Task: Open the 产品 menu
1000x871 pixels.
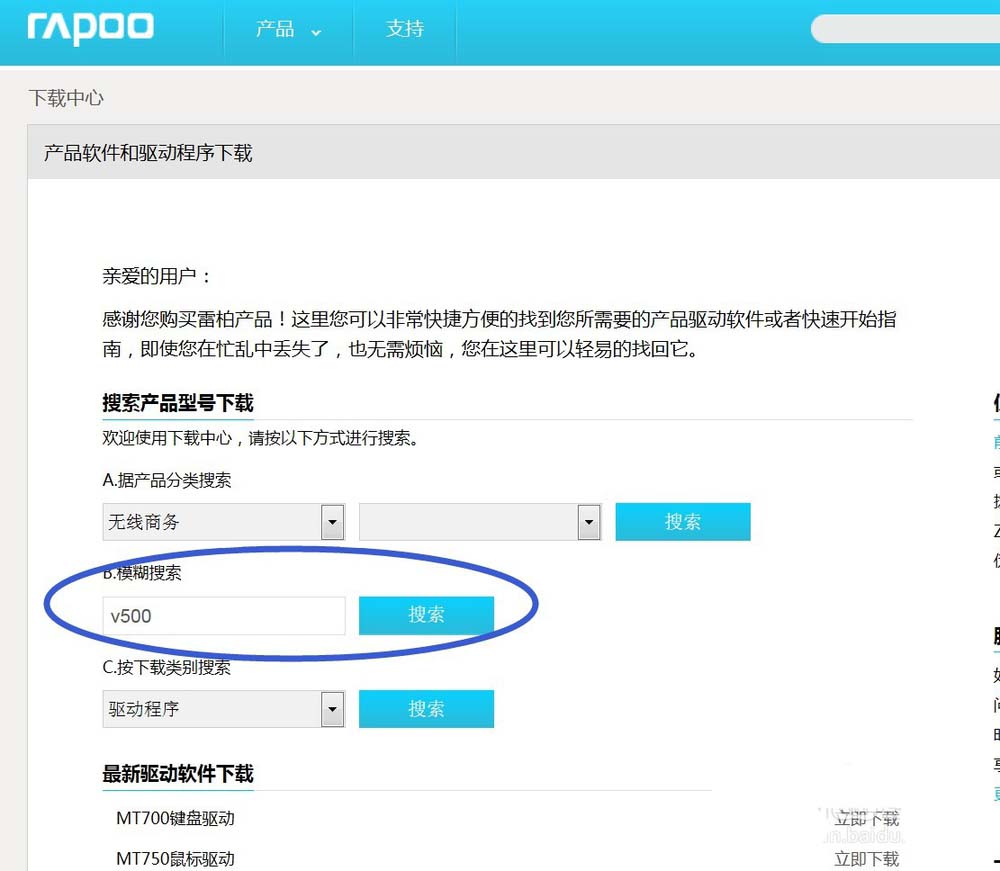Action: click(275, 29)
